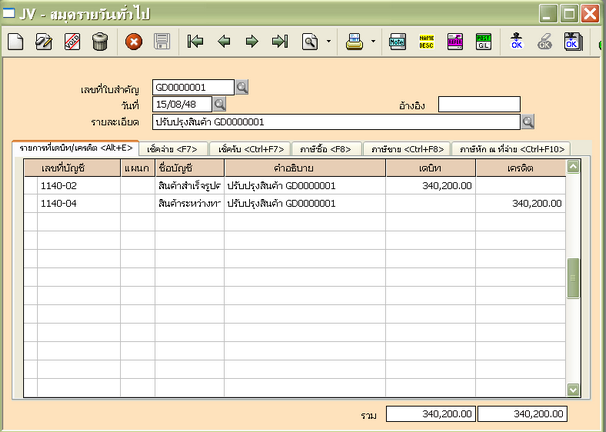Open date picker next to 15/08/48
Screen dimensions: 606x432
pos(220,104)
